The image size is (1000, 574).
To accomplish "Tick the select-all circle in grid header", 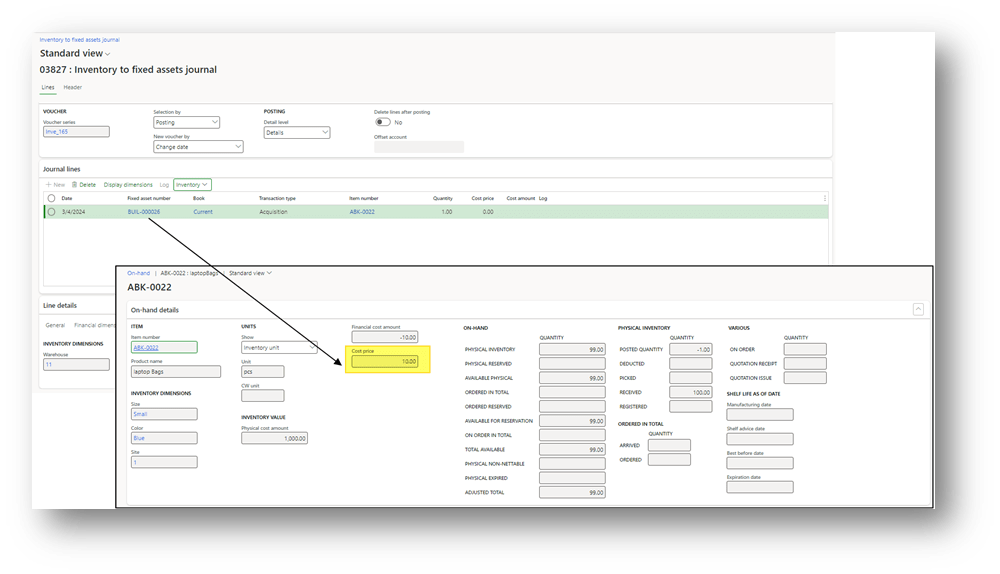I will 51,198.
